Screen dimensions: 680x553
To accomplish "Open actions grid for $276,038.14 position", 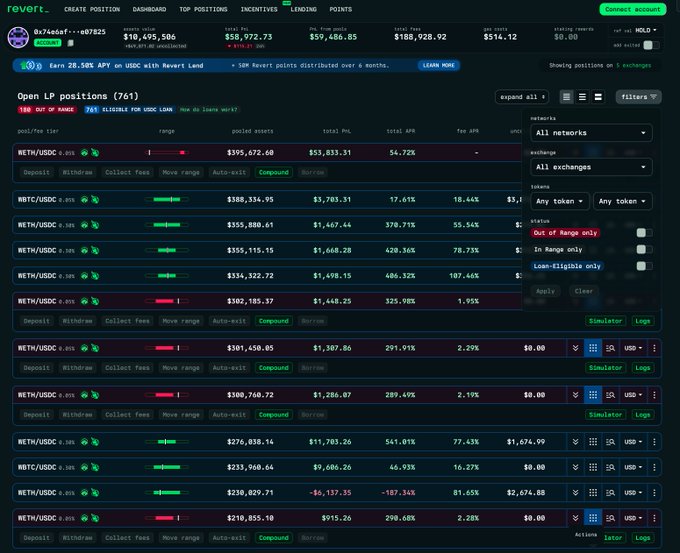I will (x=593, y=442).
